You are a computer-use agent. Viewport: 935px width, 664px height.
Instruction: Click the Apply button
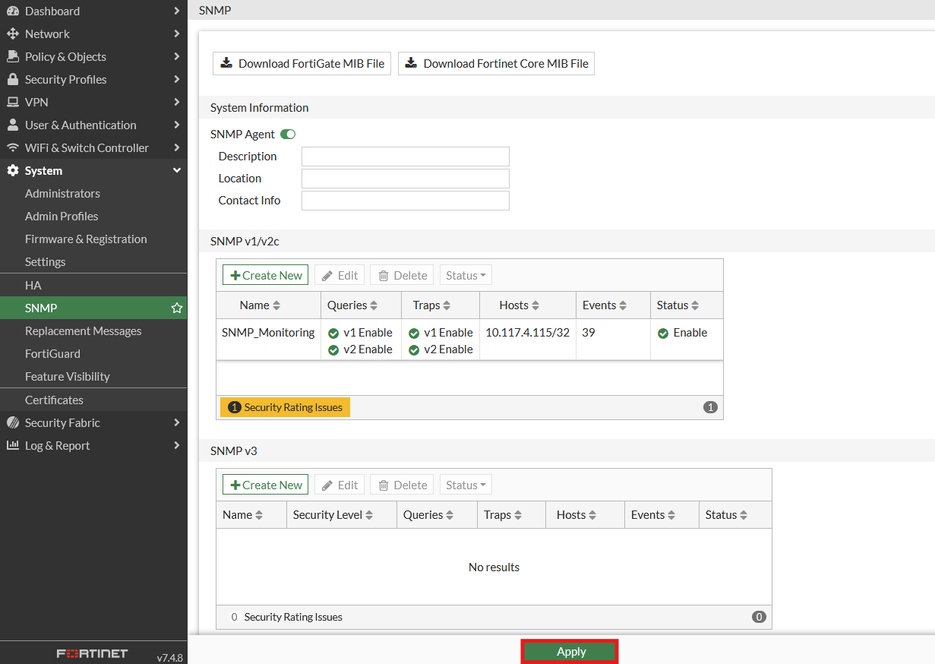569,651
